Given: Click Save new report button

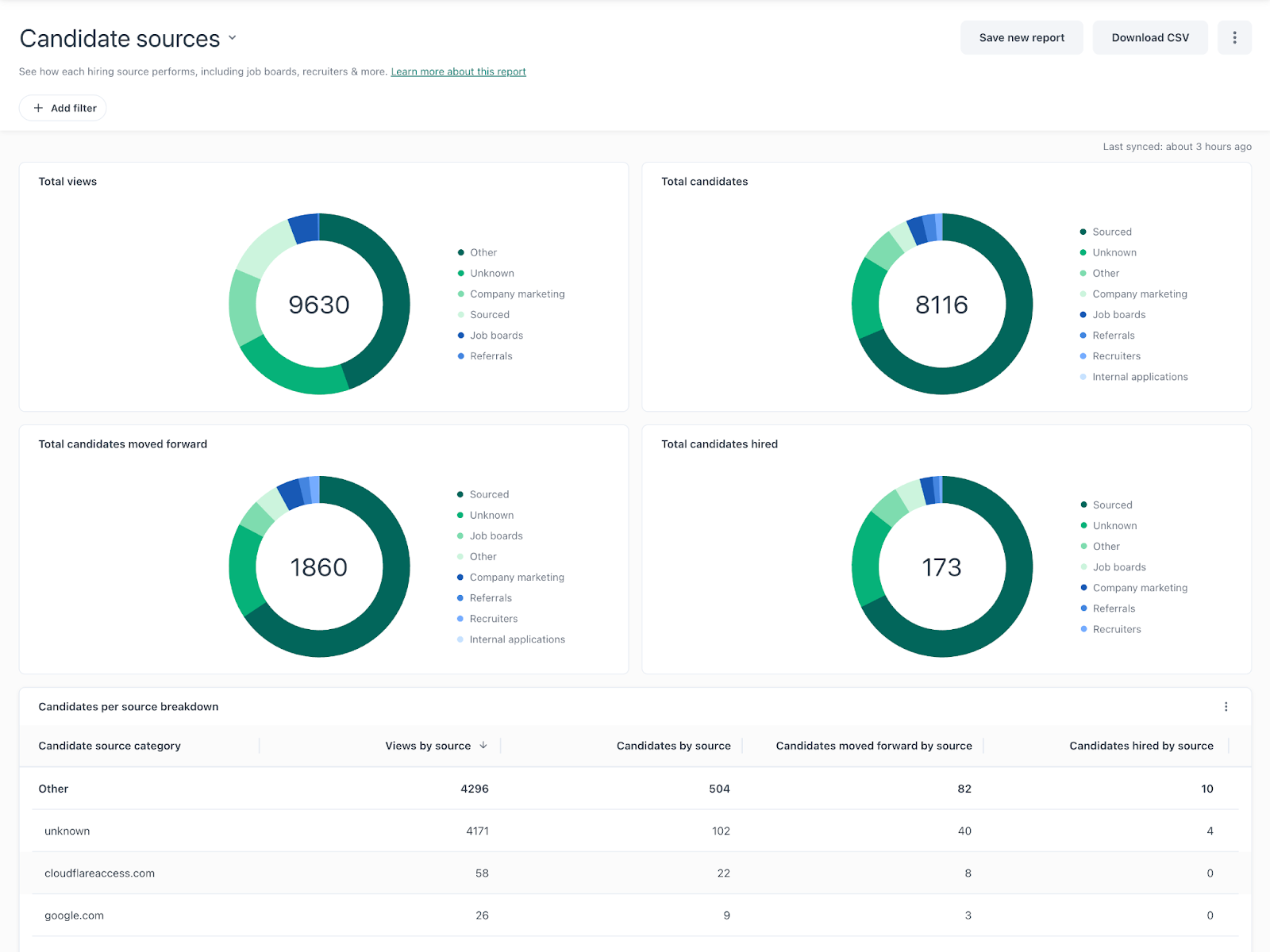Looking at the screenshot, I should [x=1022, y=37].
